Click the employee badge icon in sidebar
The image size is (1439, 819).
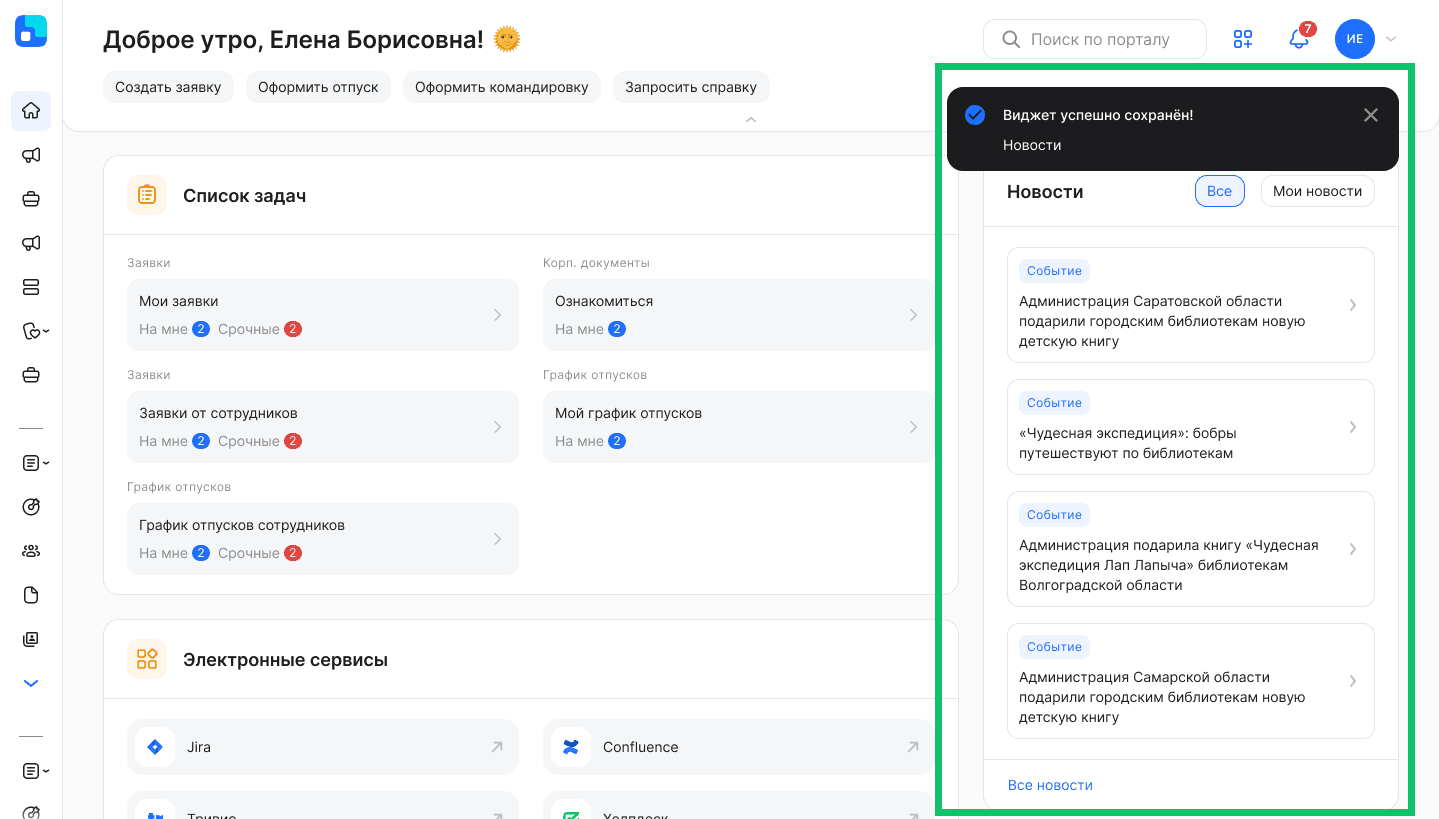coord(31,639)
